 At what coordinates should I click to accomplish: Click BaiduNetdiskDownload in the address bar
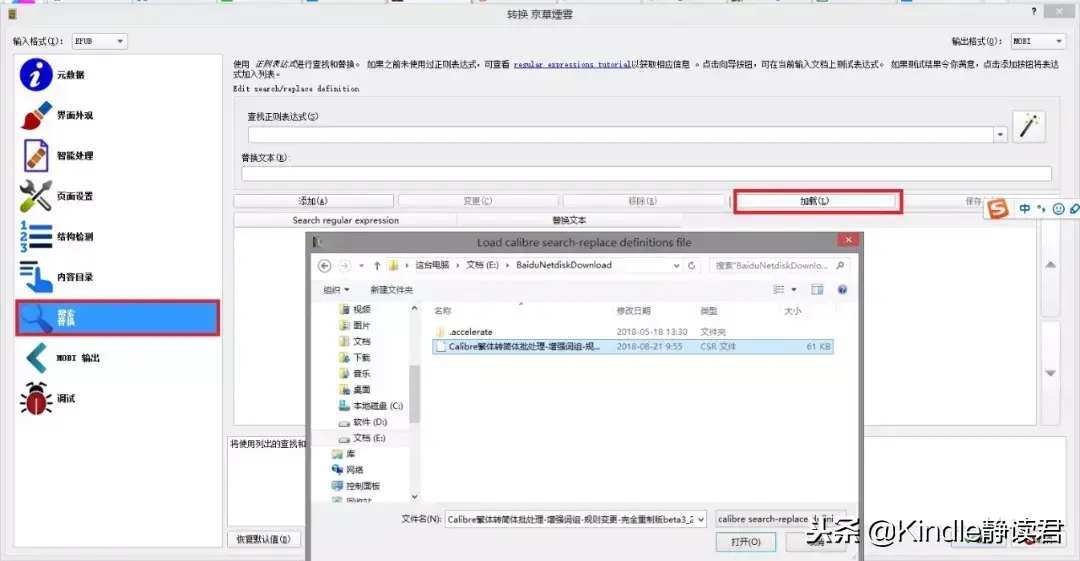coord(563,265)
